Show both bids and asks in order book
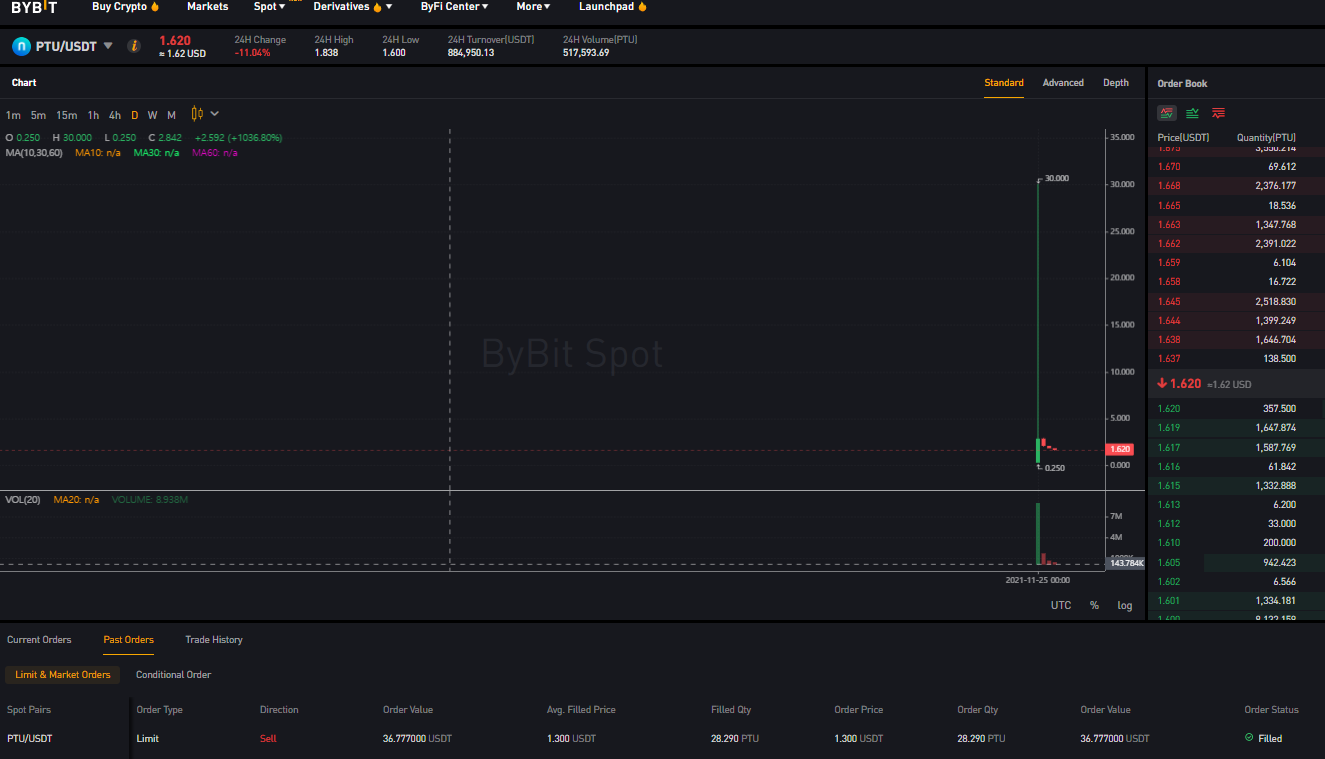The height and width of the screenshot is (759, 1325). [x=1167, y=113]
